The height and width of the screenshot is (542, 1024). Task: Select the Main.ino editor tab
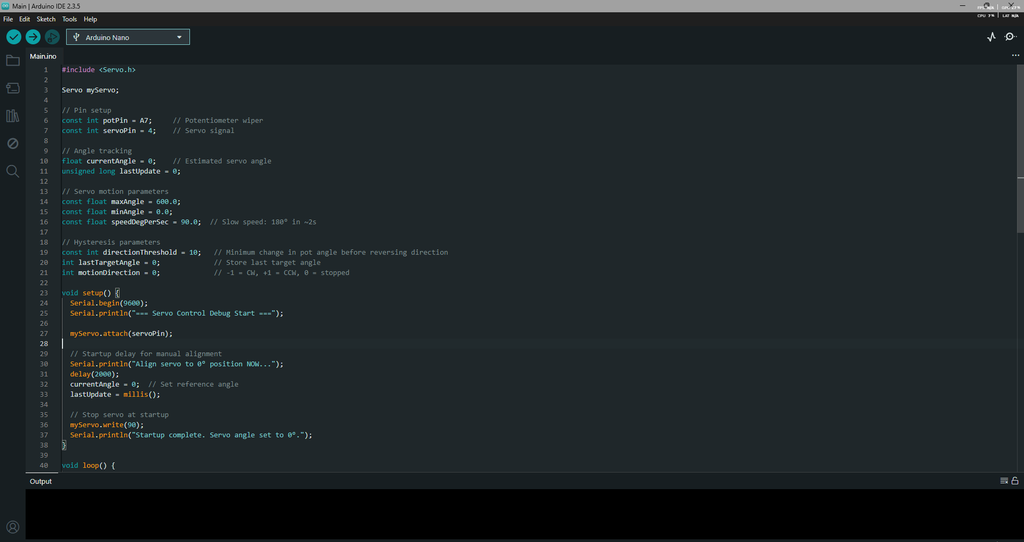43,56
